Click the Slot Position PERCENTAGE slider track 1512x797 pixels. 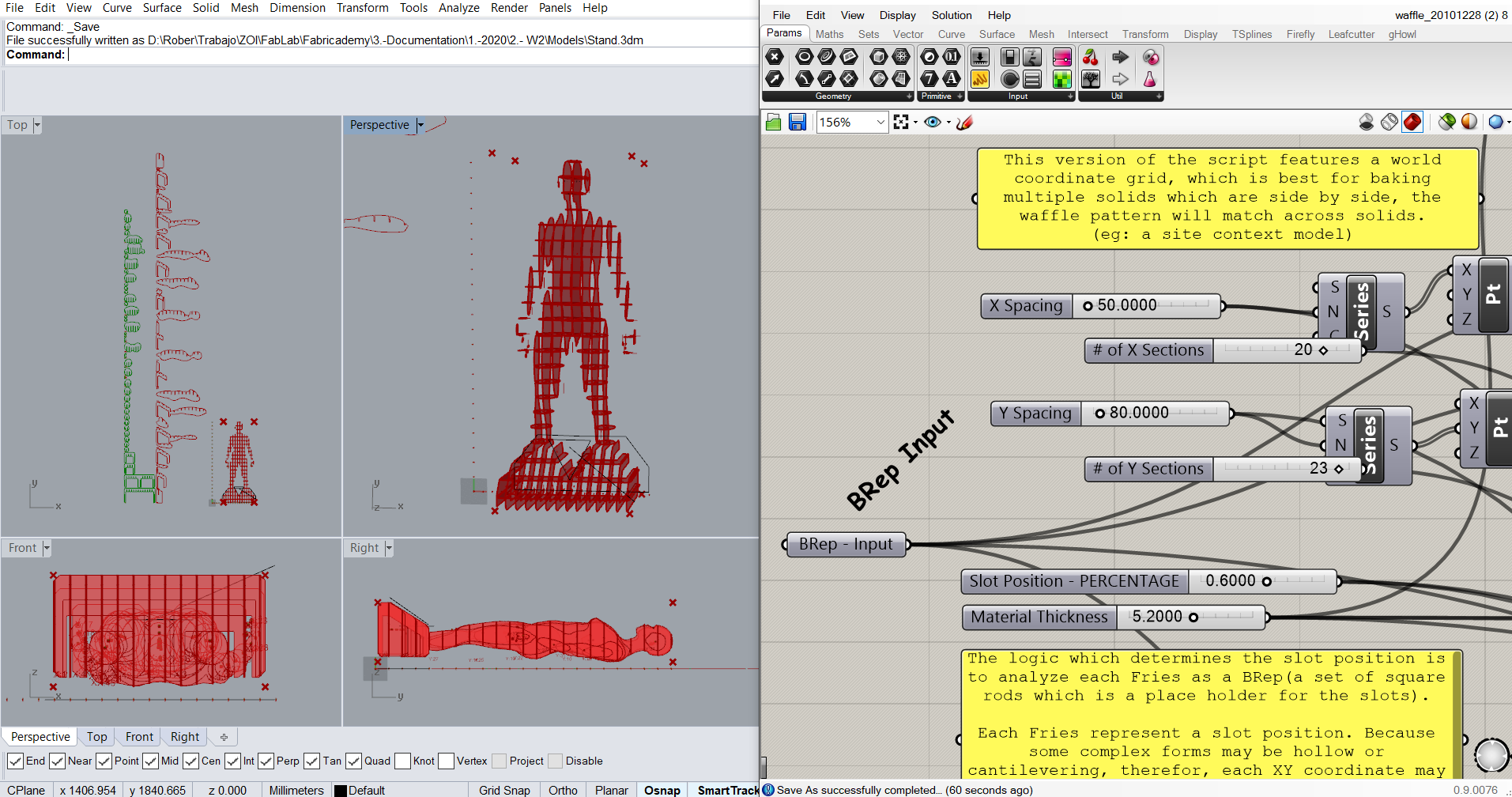tap(1262, 581)
